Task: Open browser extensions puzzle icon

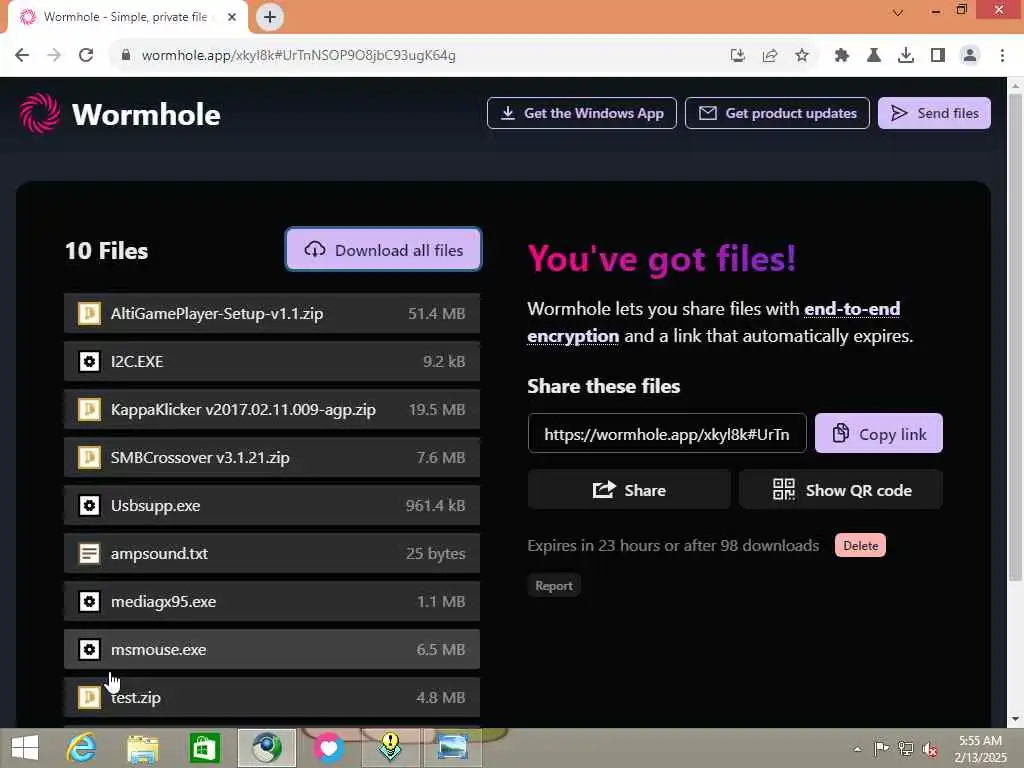Action: (x=842, y=56)
